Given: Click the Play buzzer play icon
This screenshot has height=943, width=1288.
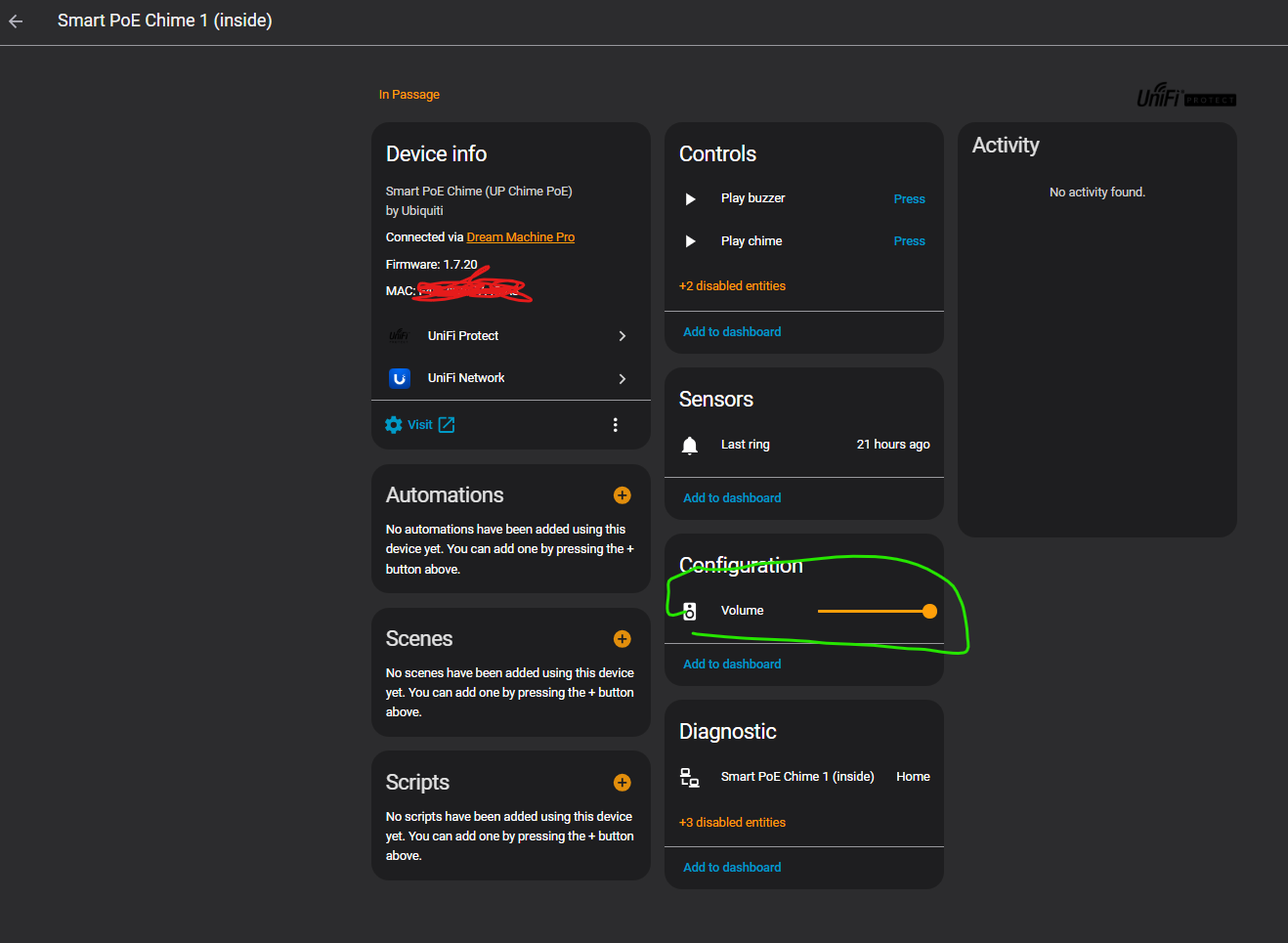Looking at the screenshot, I should pyautogui.click(x=690, y=199).
